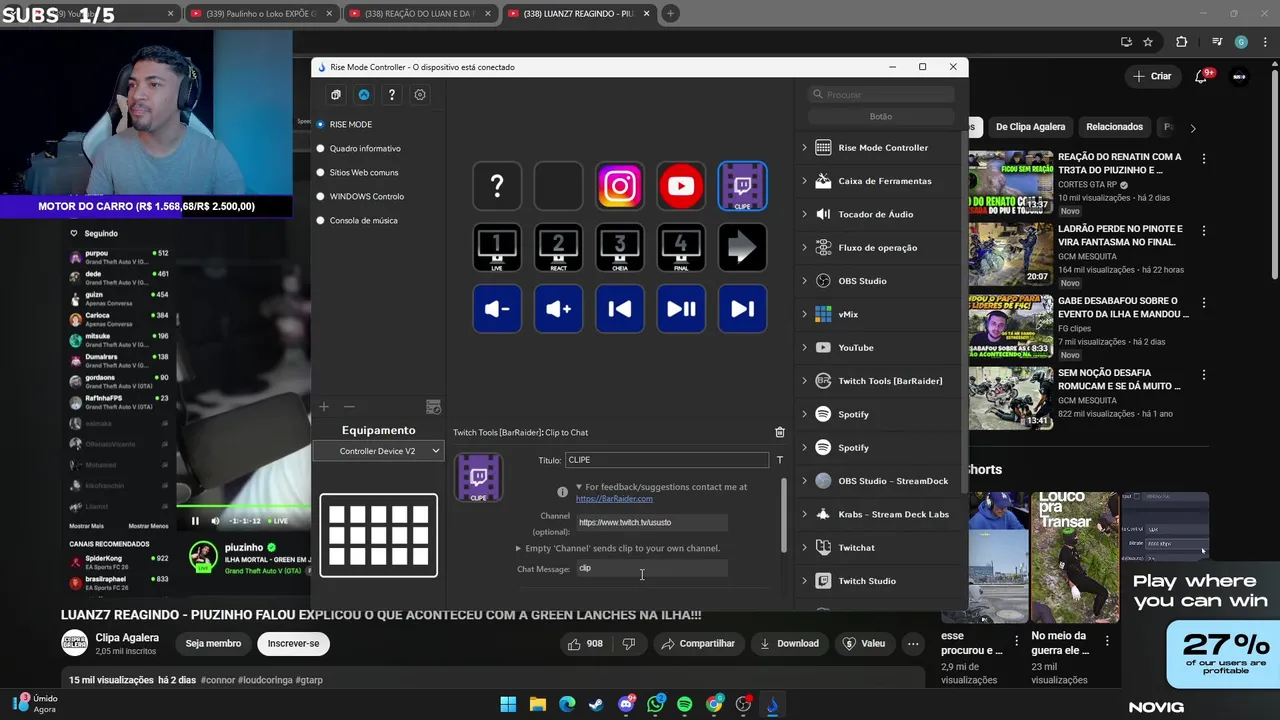Image resolution: width=1280 pixels, height=720 pixels.
Task: Select the Twitch CLIPE deck button
Action: (743, 186)
